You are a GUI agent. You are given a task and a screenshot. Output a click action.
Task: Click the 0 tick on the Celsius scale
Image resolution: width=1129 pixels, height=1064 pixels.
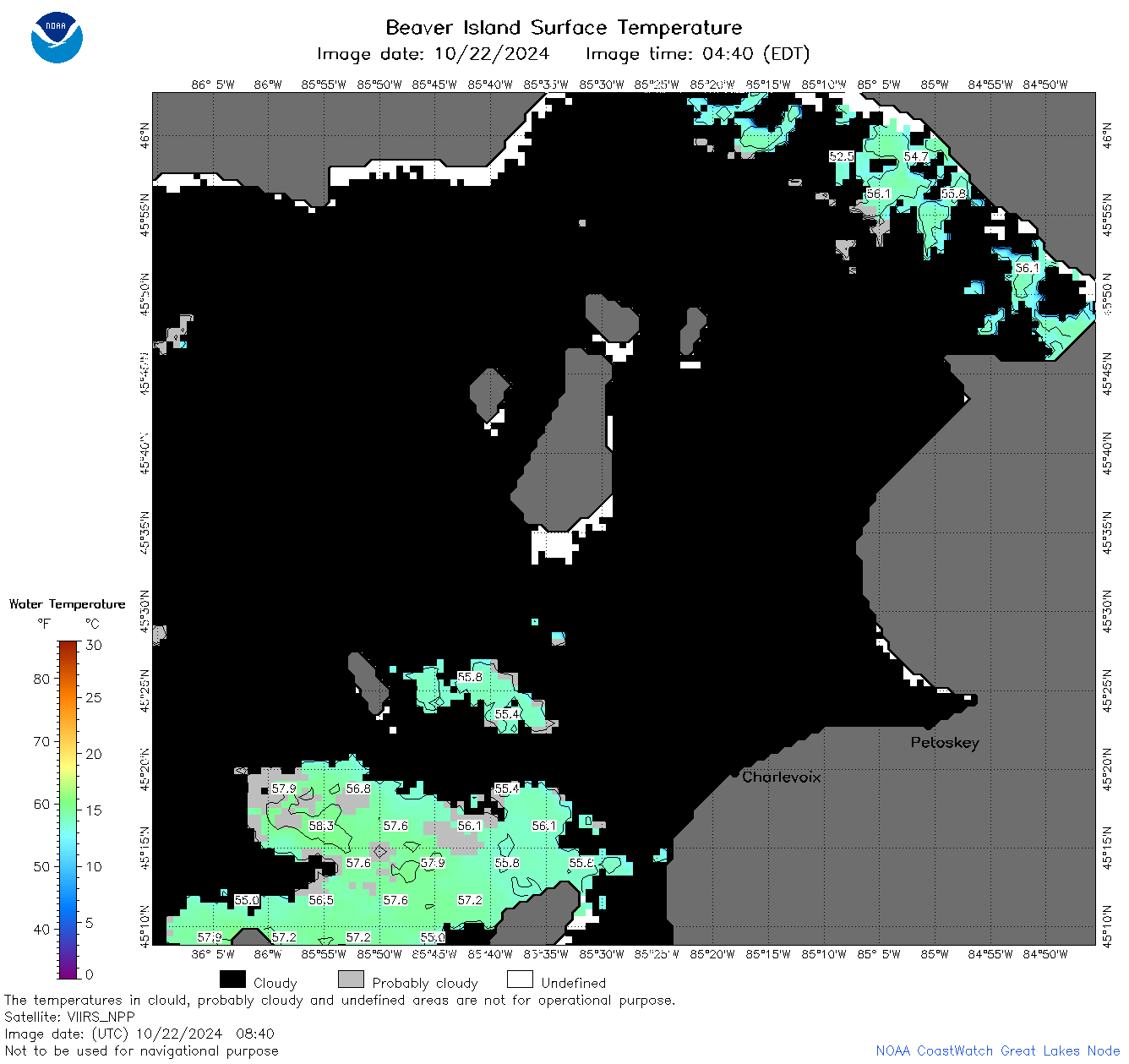(x=90, y=974)
